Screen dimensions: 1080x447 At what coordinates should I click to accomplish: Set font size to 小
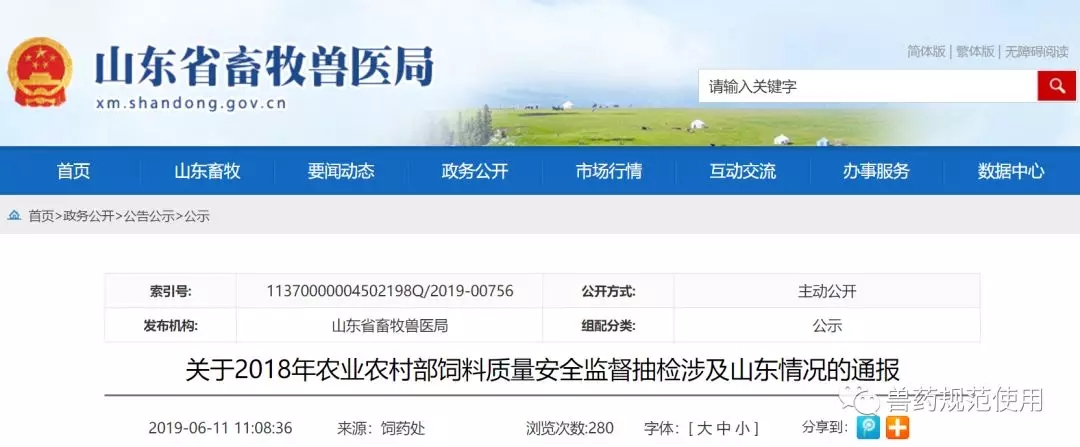tap(741, 428)
